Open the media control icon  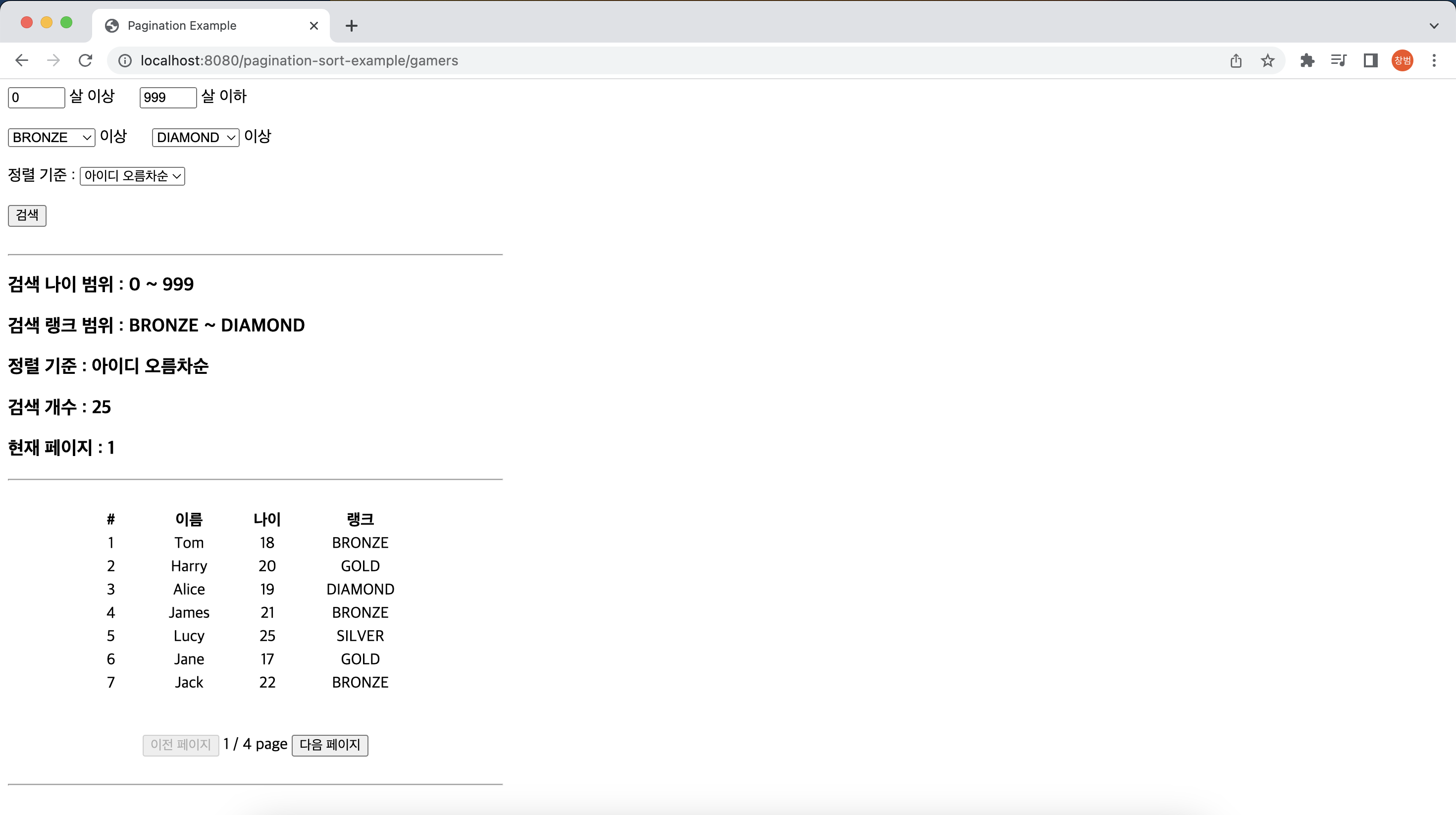[x=1339, y=60]
